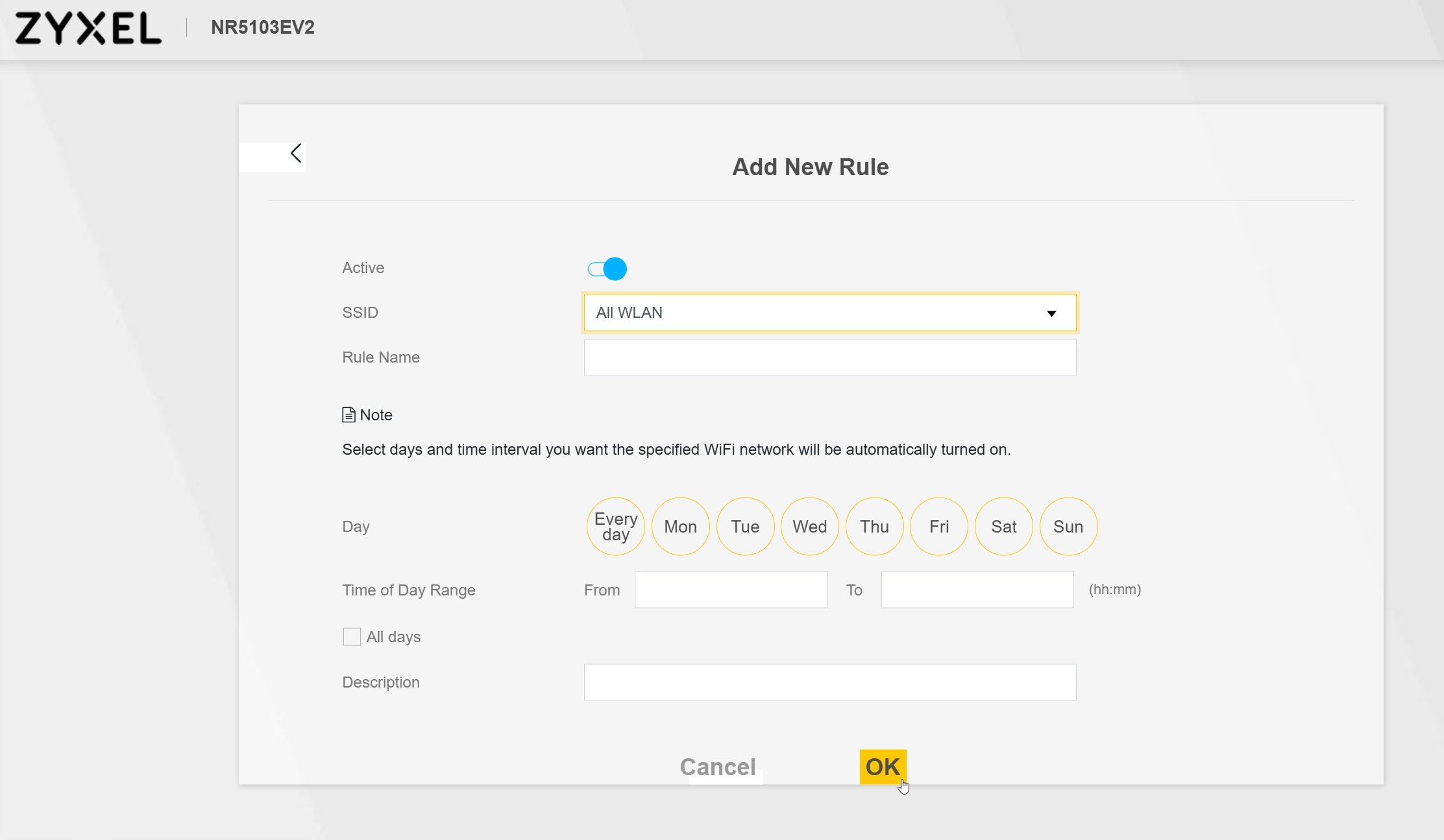Focus the Rule Name input field
Screen dimensions: 1444x840
tap(829, 357)
